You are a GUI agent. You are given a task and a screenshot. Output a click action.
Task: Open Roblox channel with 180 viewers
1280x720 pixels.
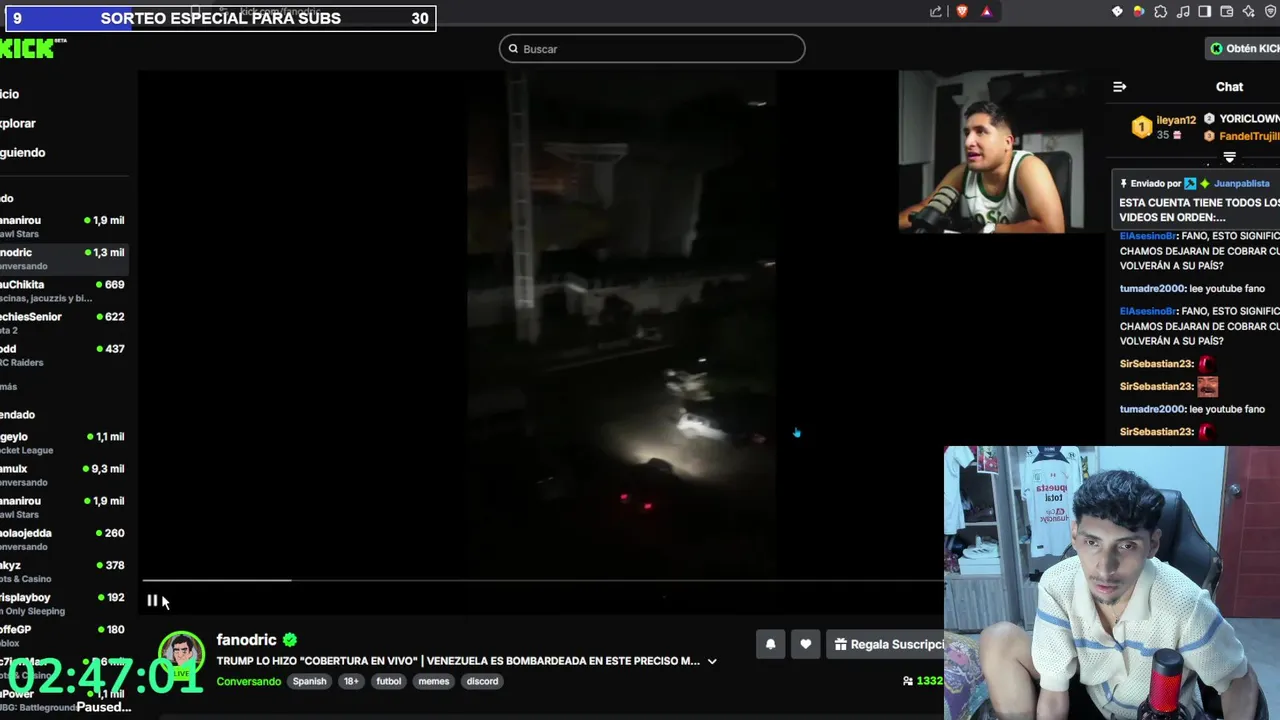(64, 634)
